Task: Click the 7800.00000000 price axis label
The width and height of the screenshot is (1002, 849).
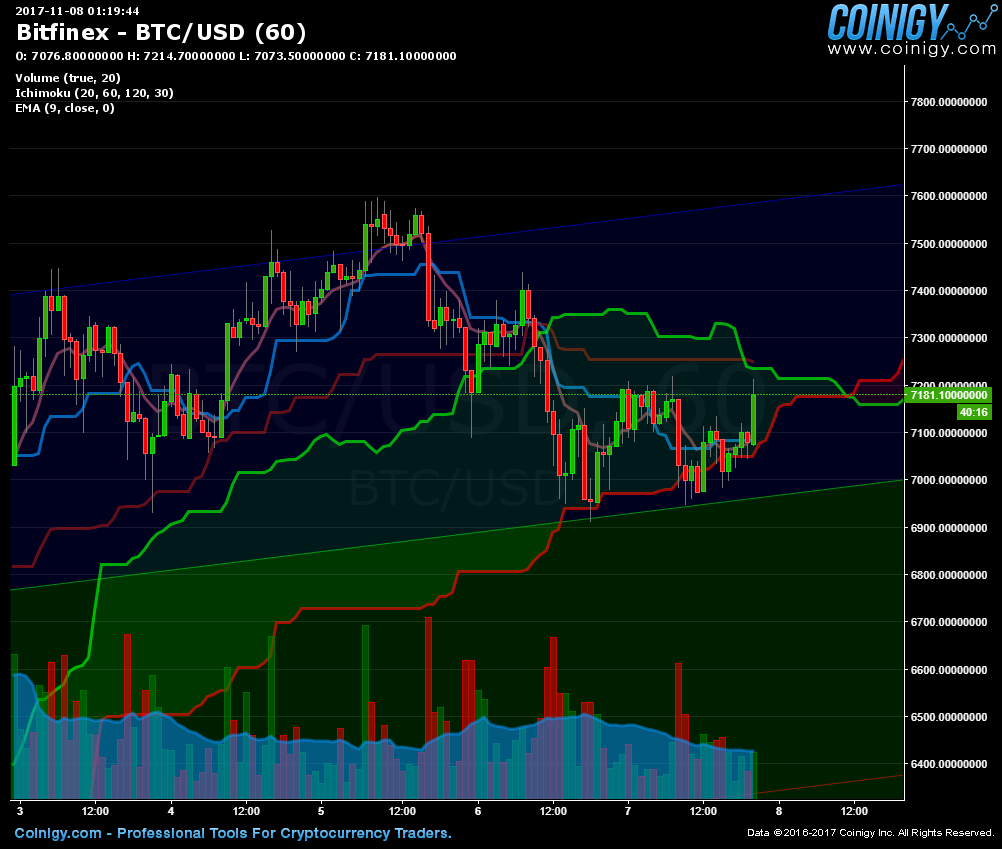Action: pyautogui.click(x=949, y=102)
